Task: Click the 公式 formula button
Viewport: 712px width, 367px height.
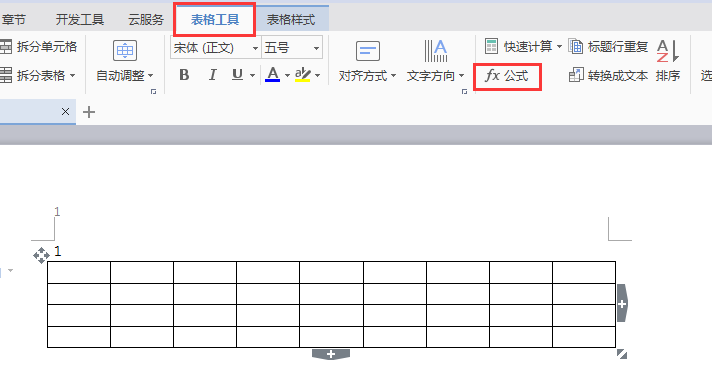Action: click(x=507, y=76)
